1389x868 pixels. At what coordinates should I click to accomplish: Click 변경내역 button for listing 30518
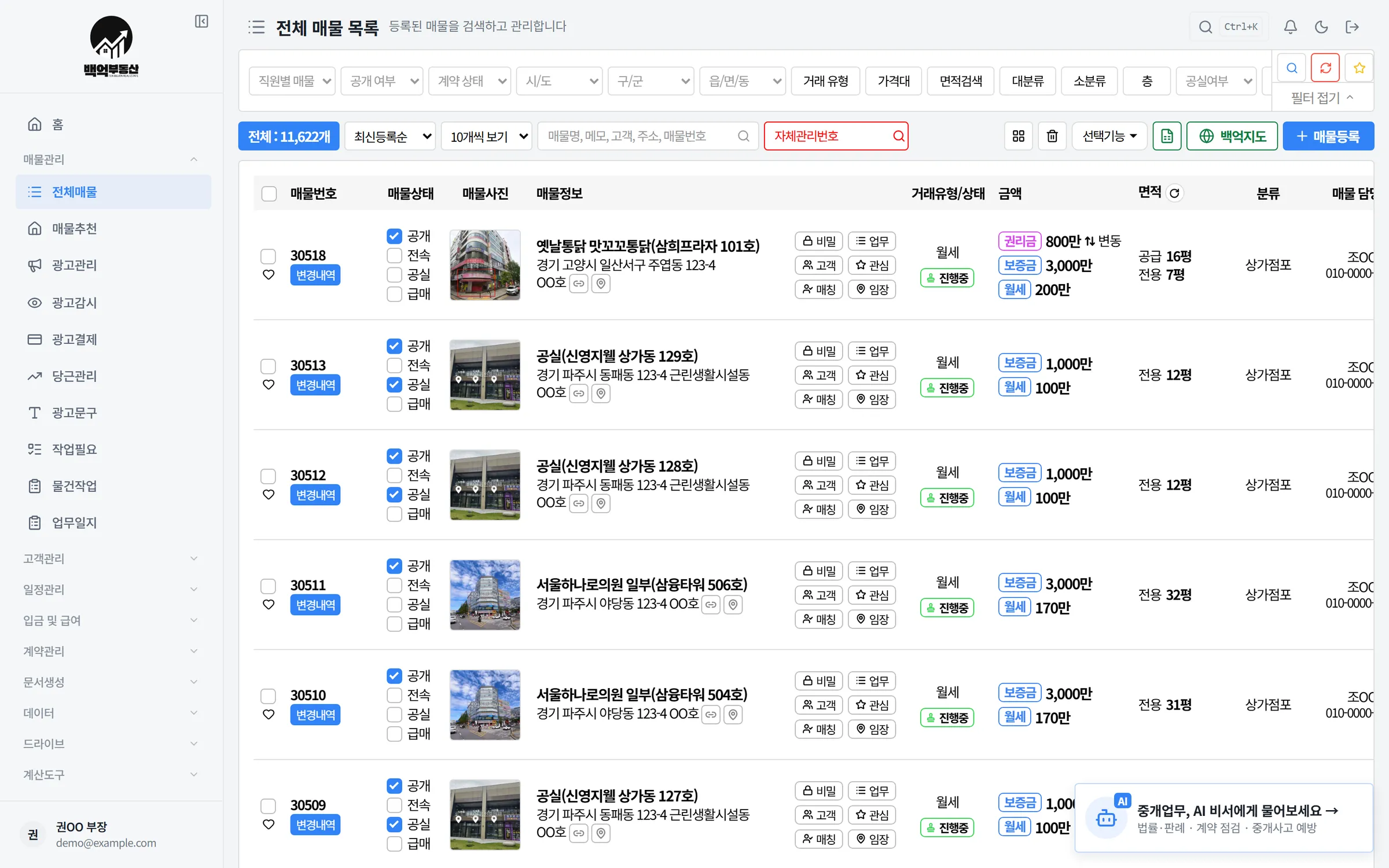(315, 275)
